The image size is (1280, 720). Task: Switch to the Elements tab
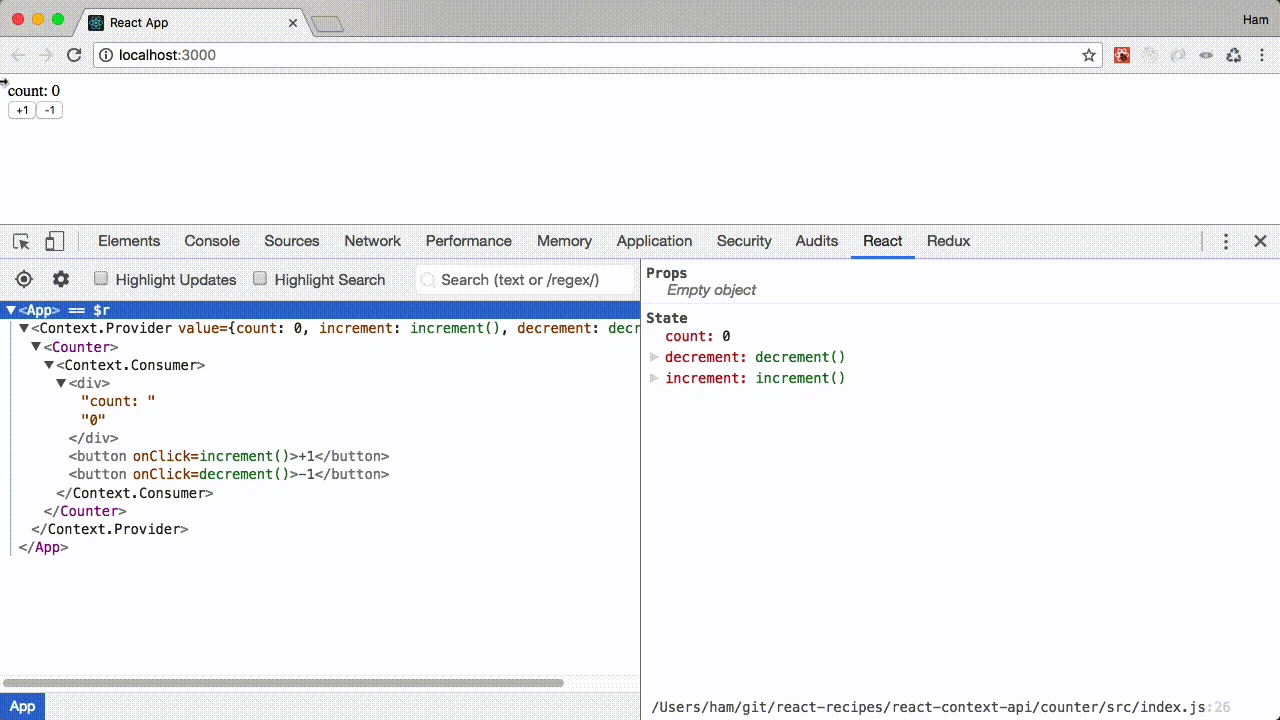click(x=129, y=241)
